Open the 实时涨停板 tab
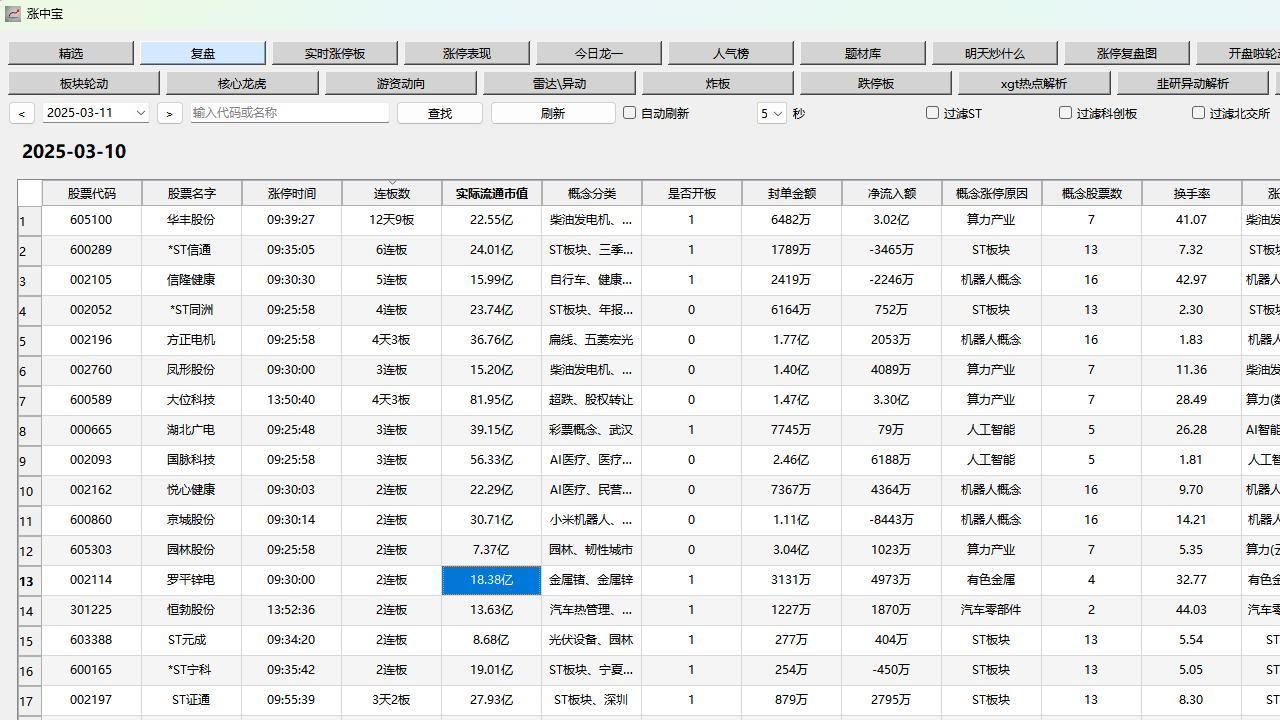 (335, 53)
